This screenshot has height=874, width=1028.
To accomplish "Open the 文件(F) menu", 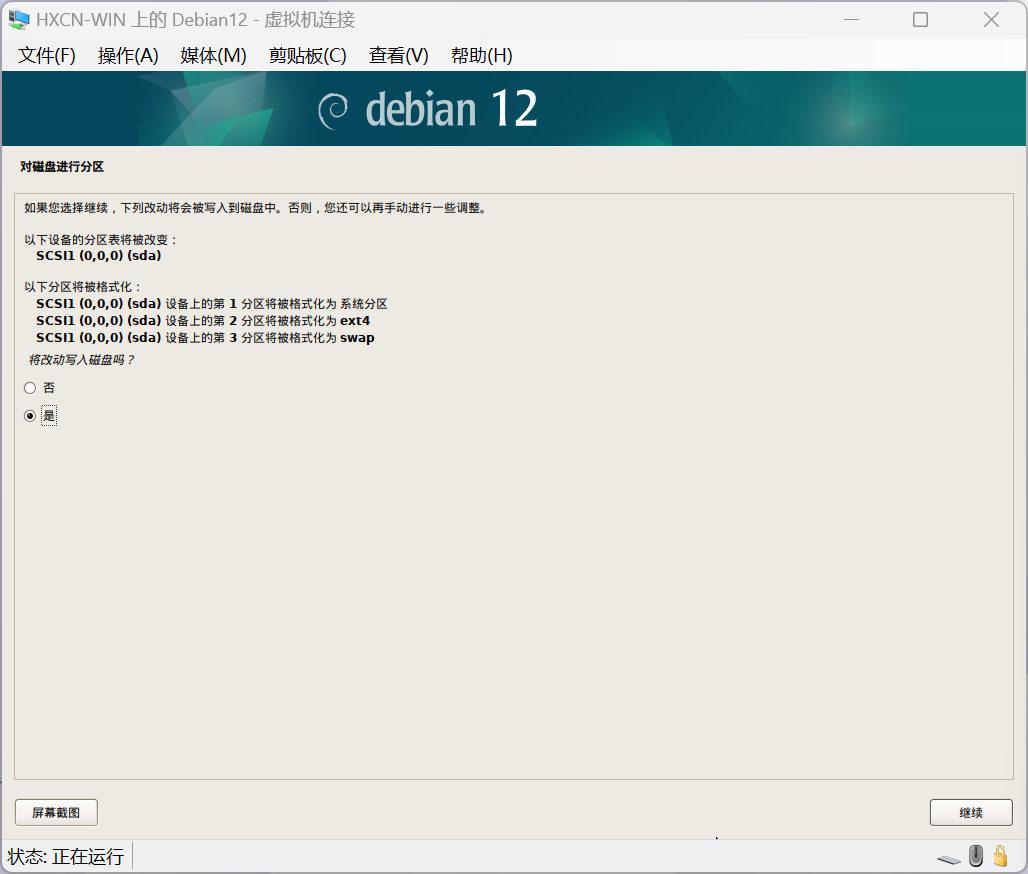I will click(47, 56).
